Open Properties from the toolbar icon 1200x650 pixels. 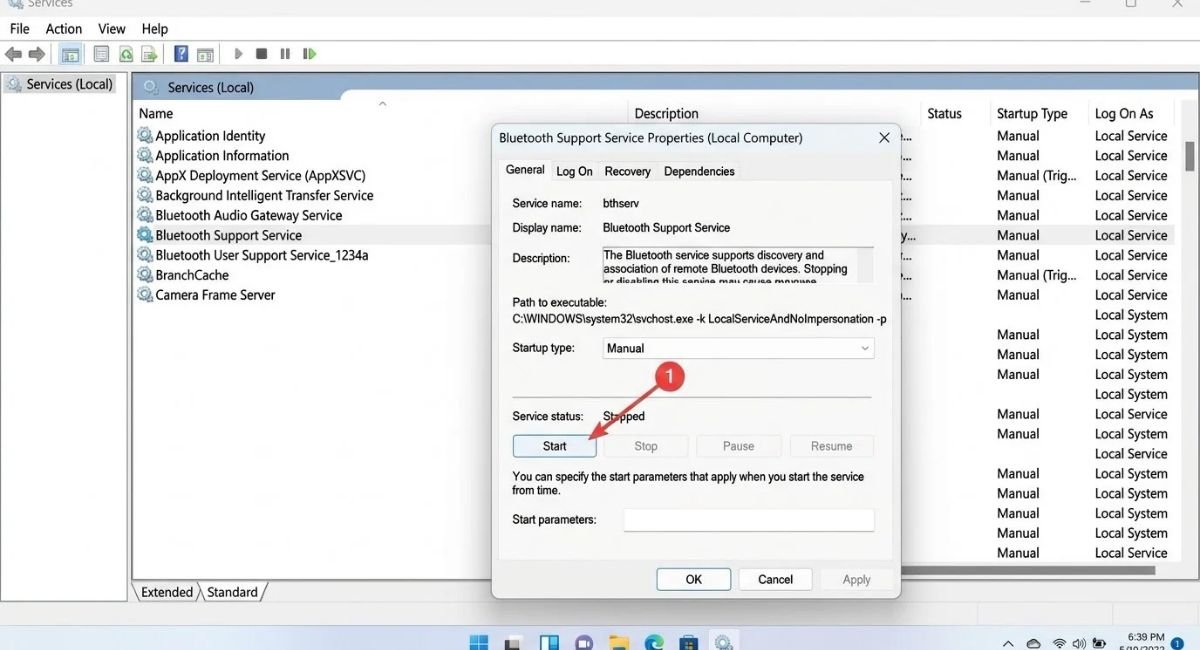pyautogui.click(x=102, y=54)
